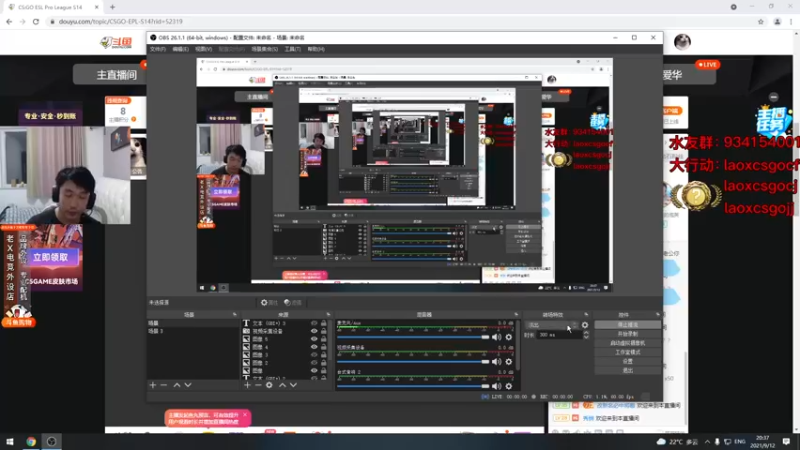800x450 pixels.
Task: Click transition duration field showing 300 ms
Action: 559,335
